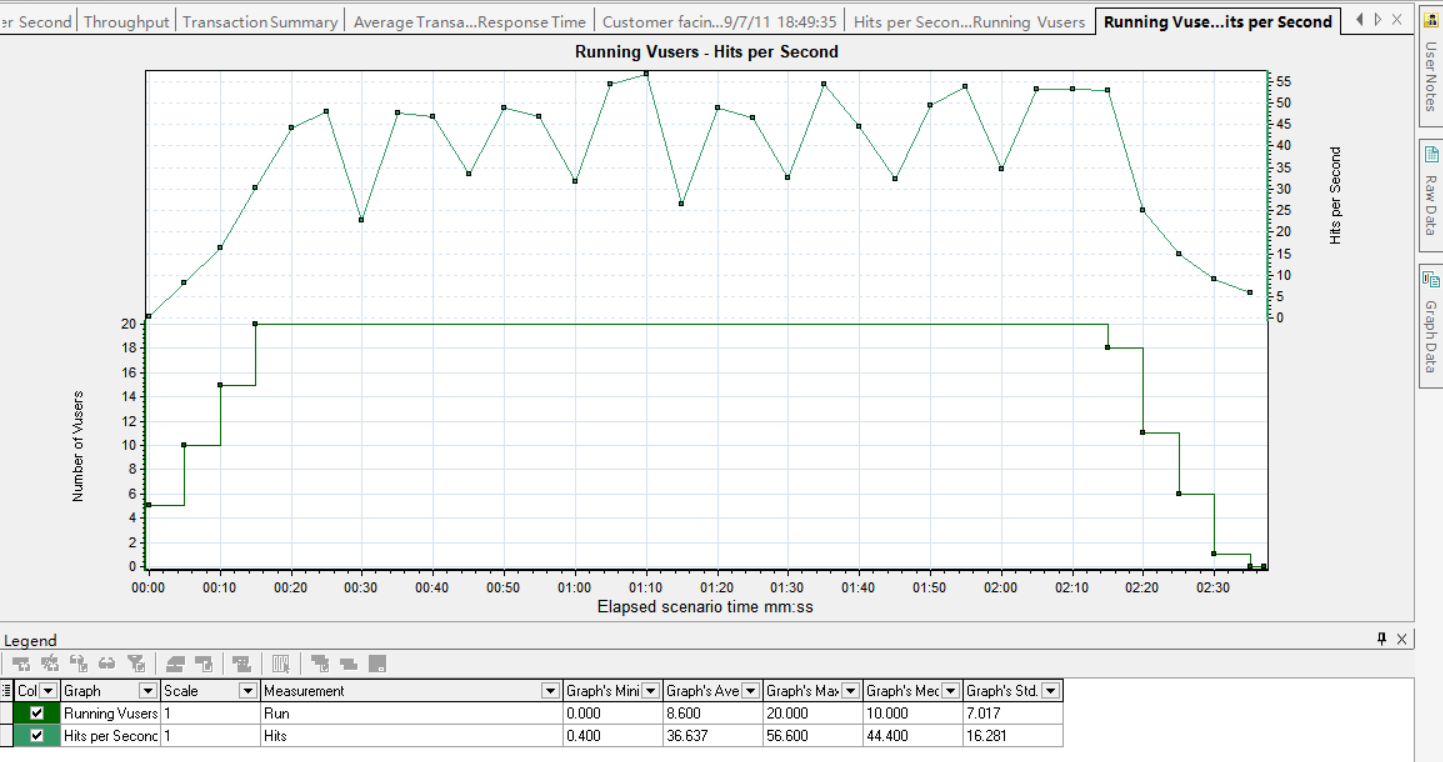Uncheck the Hits per Second legend checkbox
Screen dimensions: 1443x762
click(37, 736)
